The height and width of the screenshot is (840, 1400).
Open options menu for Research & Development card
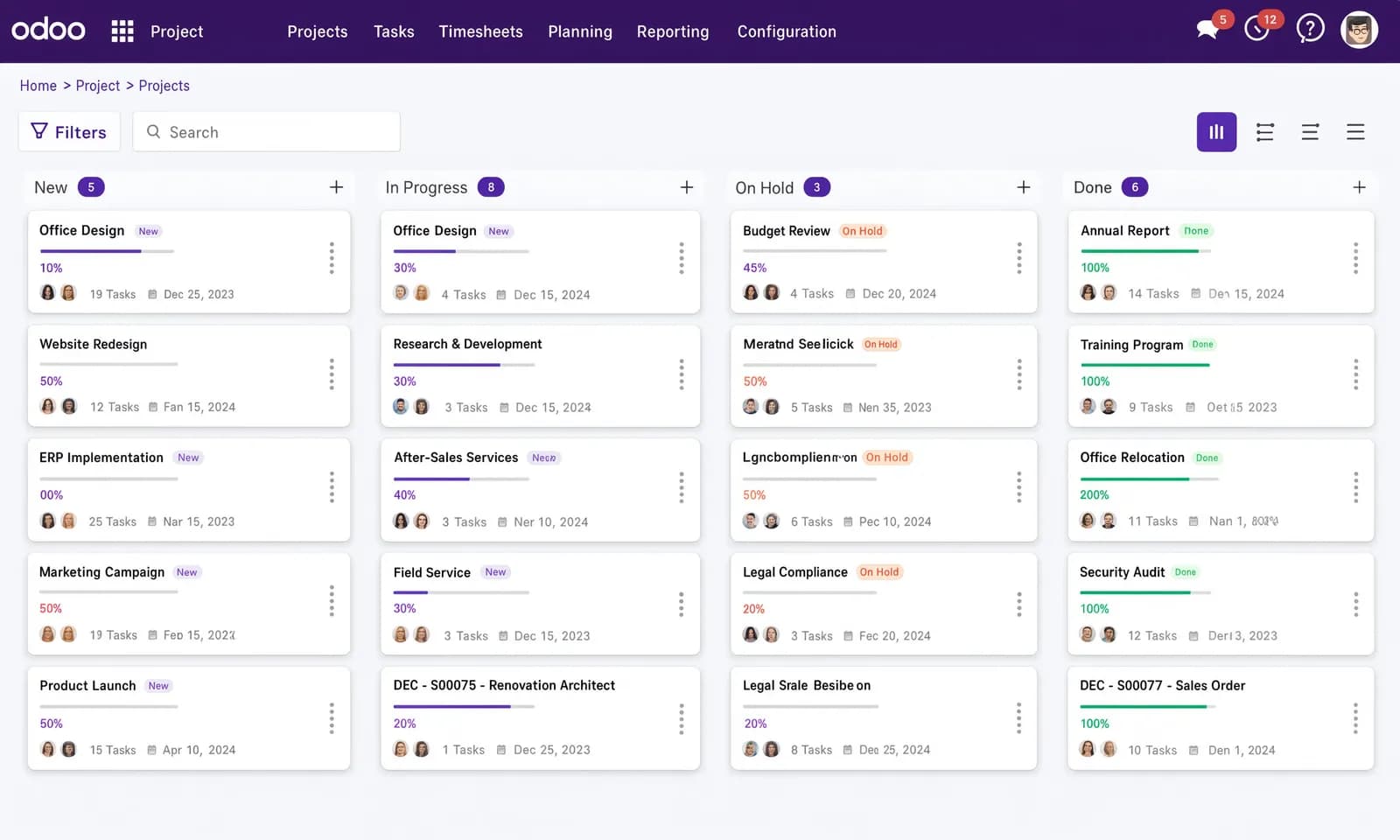[x=682, y=374]
